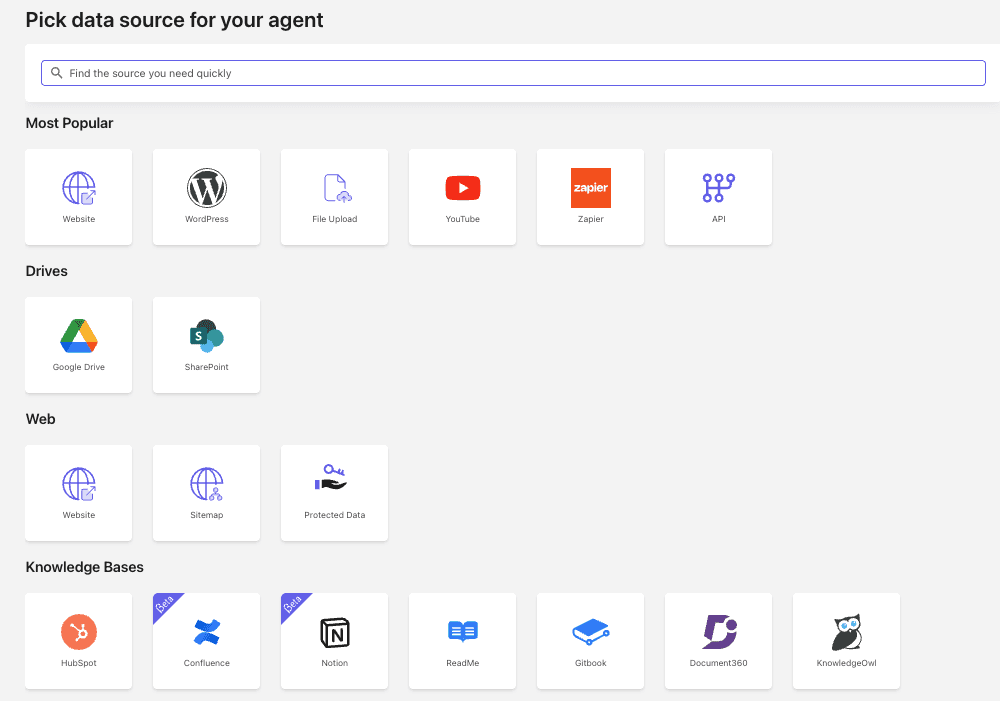Select the SharePoint drive source
Screen dimensions: 1000x701
pos(207,345)
